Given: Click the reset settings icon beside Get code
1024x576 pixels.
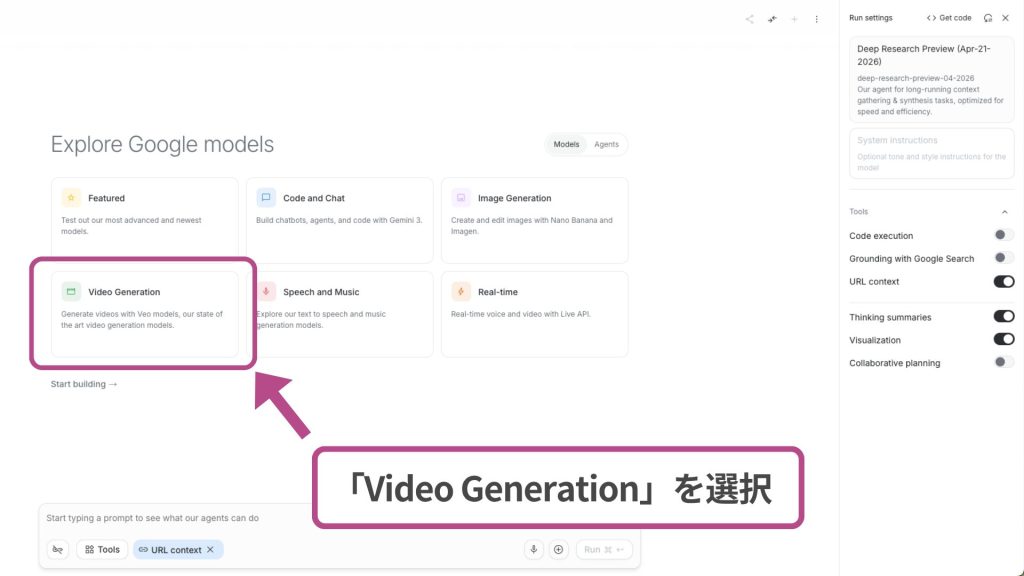Looking at the screenshot, I should [x=988, y=18].
